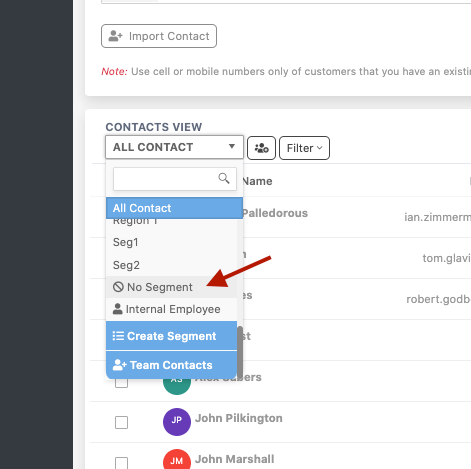Image resolution: width=471 pixels, height=469 pixels.
Task: Click John Marshall's JM avatar
Action: pyautogui.click(x=177, y=459)
